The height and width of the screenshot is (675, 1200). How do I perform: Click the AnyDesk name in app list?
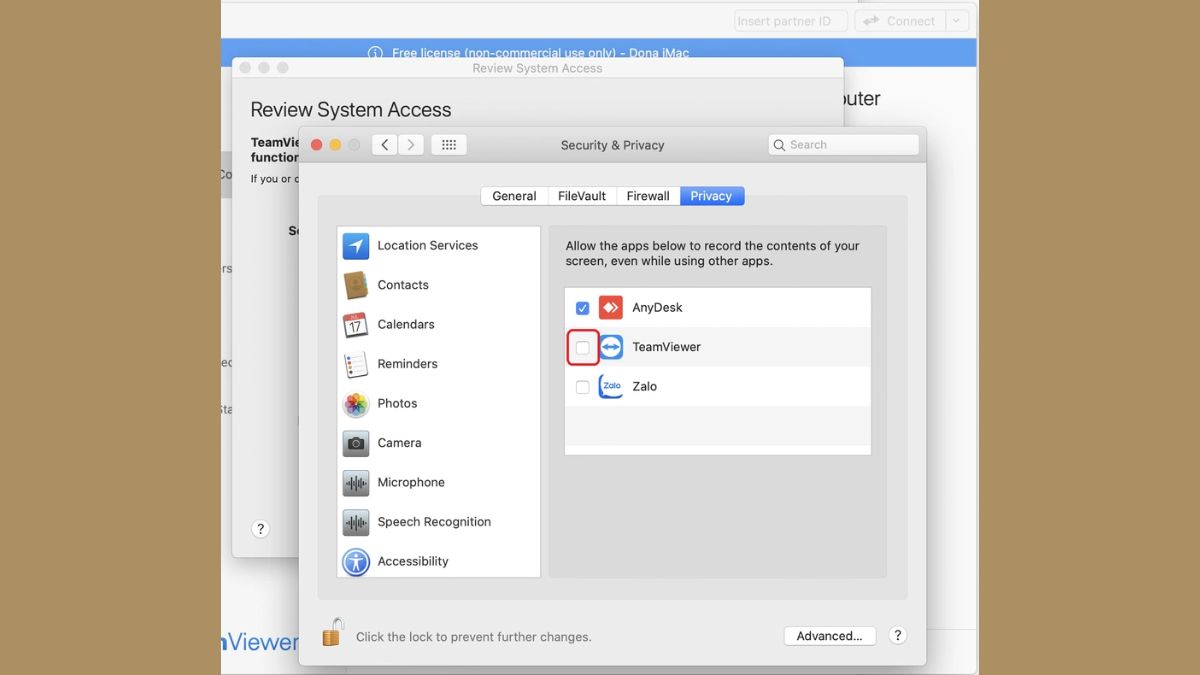click(657, 308)
